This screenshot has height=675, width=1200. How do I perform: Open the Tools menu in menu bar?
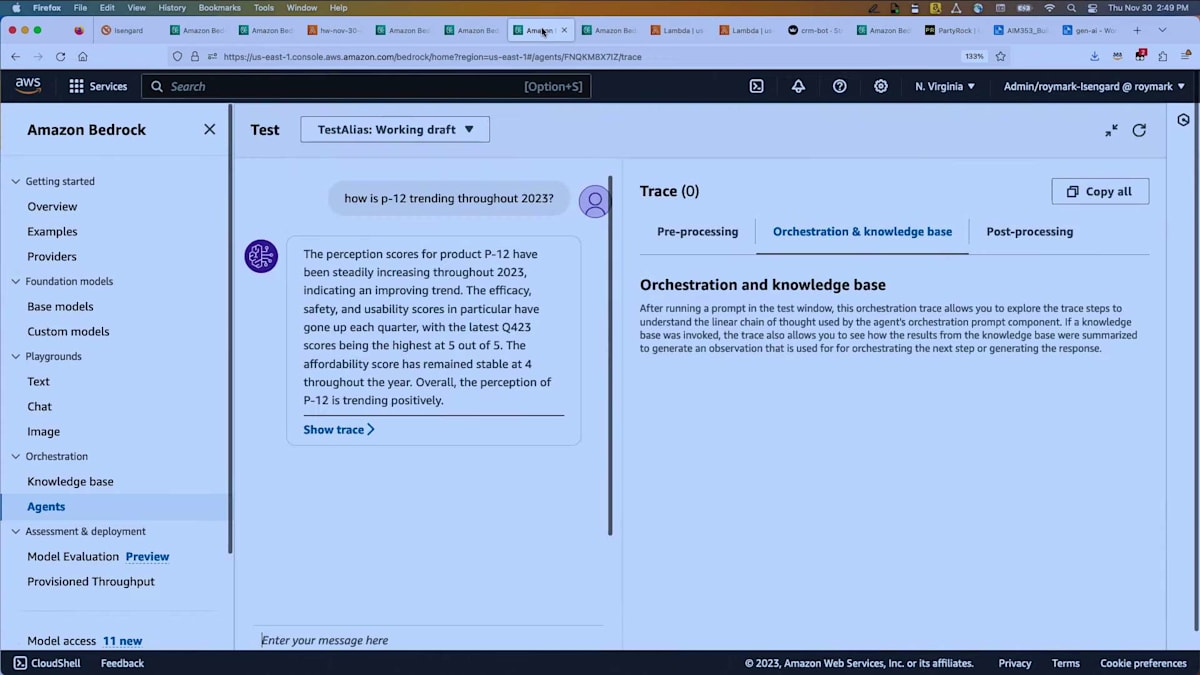[264, 7]
